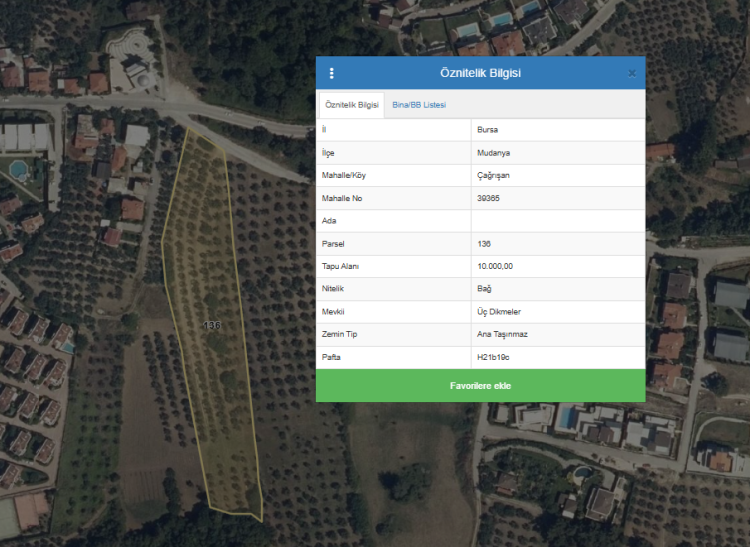Click the Mudanya district value

tap(495, 153)
